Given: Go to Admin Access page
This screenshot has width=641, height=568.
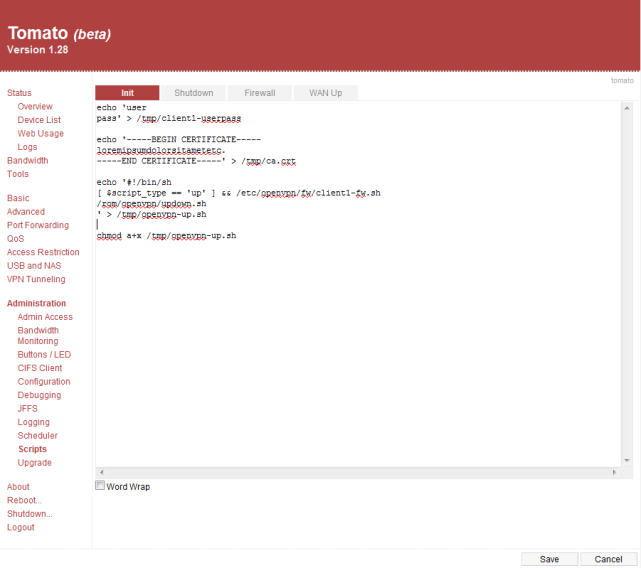Looking at the screenshot, I should [45, 317].
